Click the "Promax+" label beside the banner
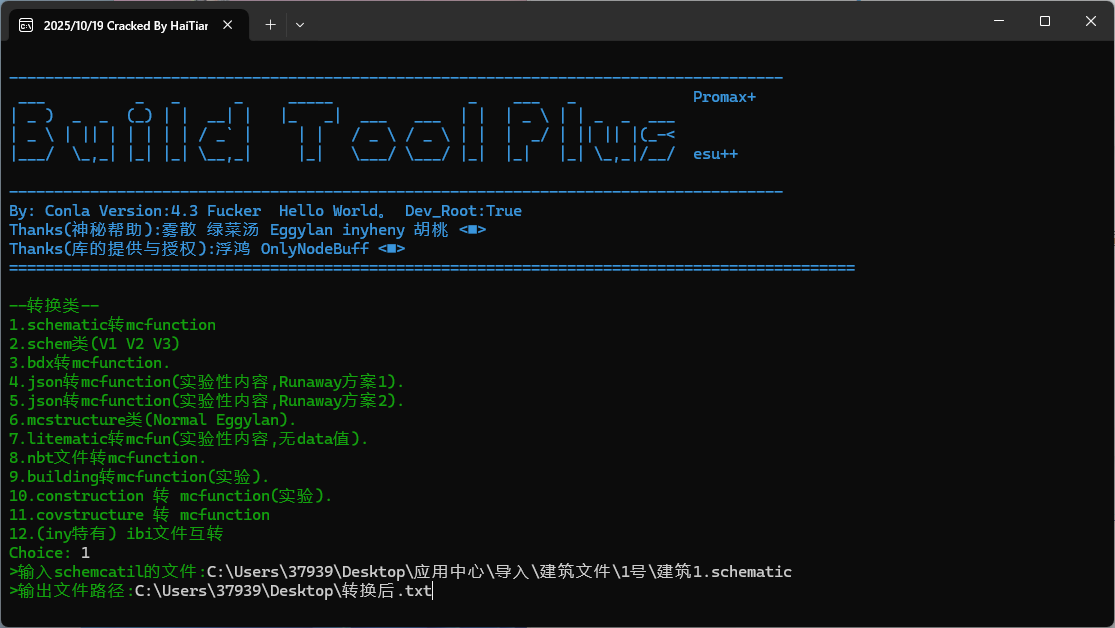The image size is (1115, 628). [x=724, y=97]
